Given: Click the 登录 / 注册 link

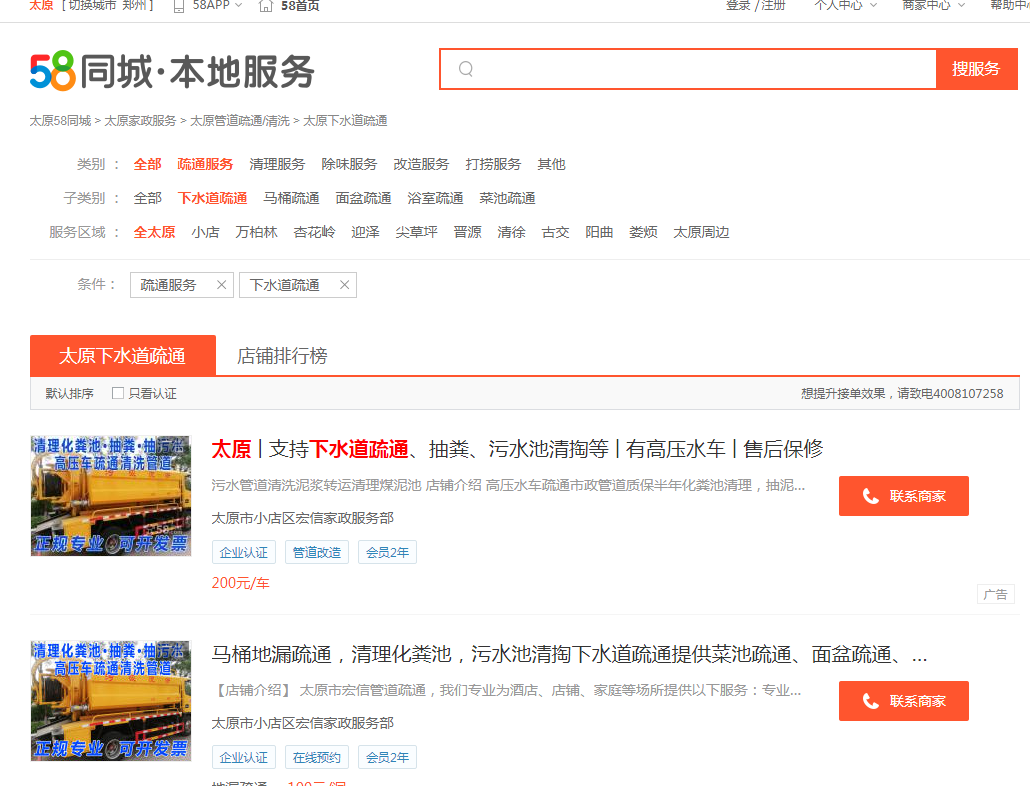Looking at the screenshot, I should click(755, 6).
